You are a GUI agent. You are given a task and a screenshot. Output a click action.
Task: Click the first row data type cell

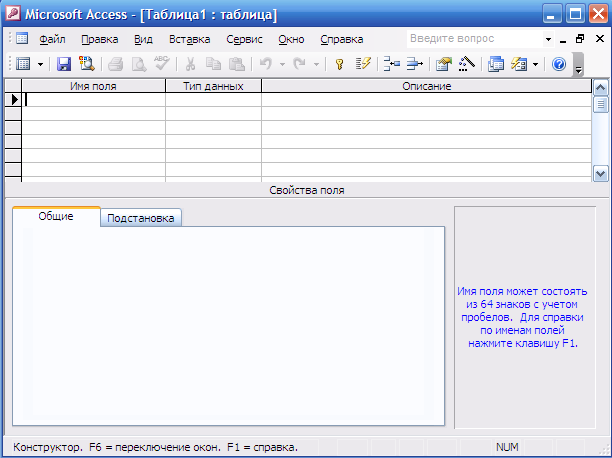click(213, 100)
